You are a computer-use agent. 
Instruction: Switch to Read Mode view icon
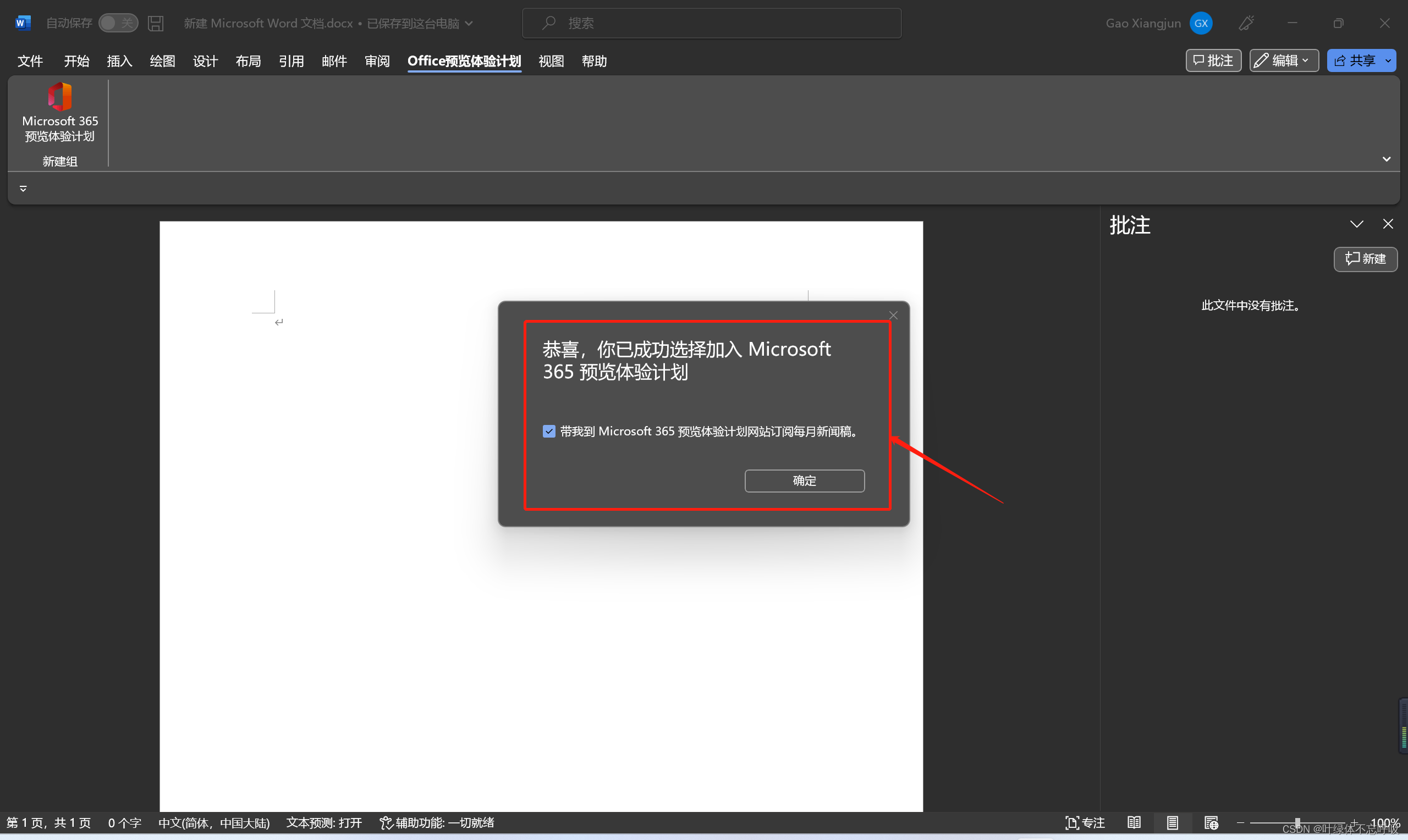click(1134, 822)
